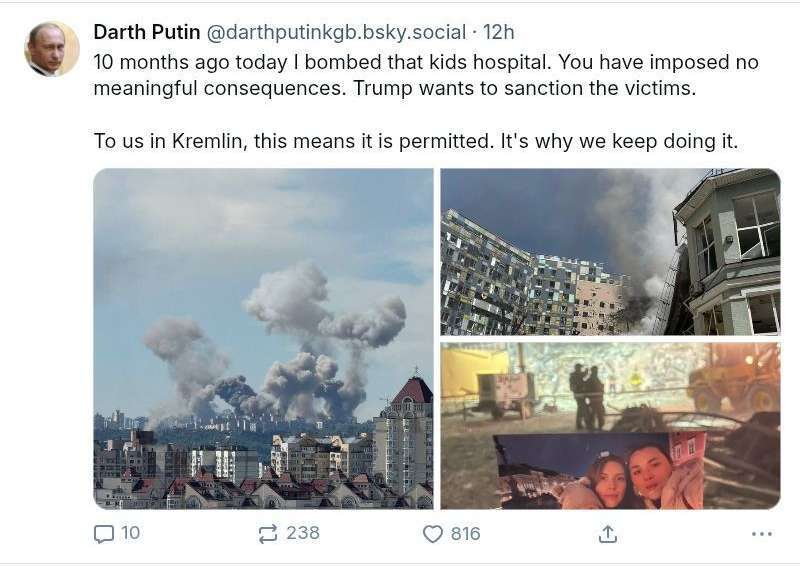Click the reply count of 10
Screen dimensions: 800x566
coord(131,533)
